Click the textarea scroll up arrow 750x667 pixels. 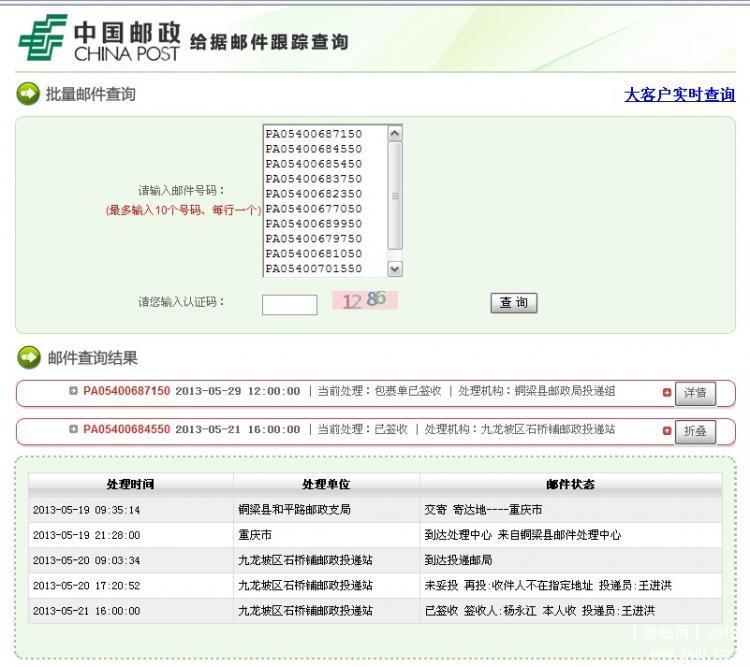pos(395,133)
